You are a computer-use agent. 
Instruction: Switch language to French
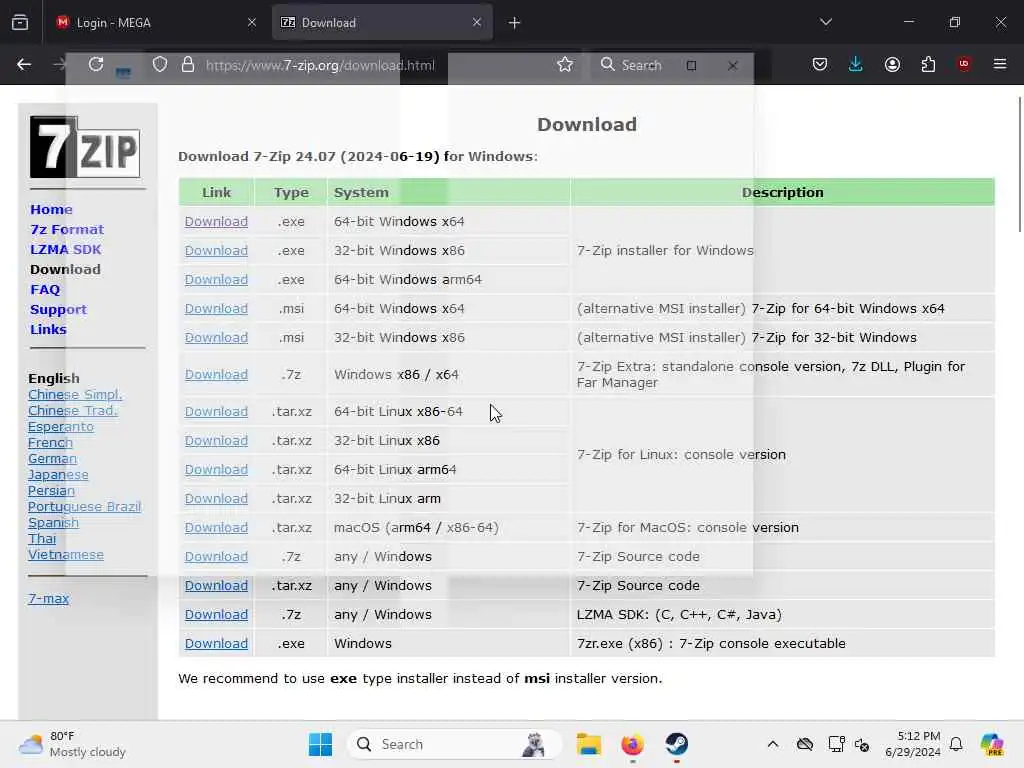[x=50, y=443]
